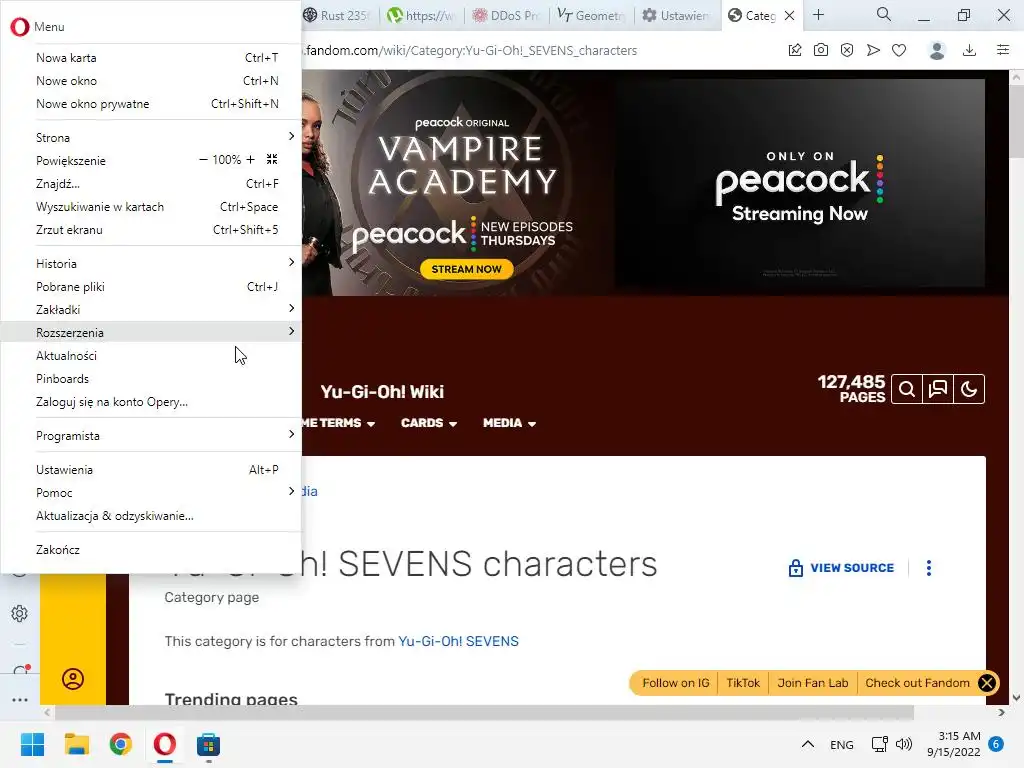1024x768 pixels.
Task: Select Znajdź... menu item
Action: (151, 184)
